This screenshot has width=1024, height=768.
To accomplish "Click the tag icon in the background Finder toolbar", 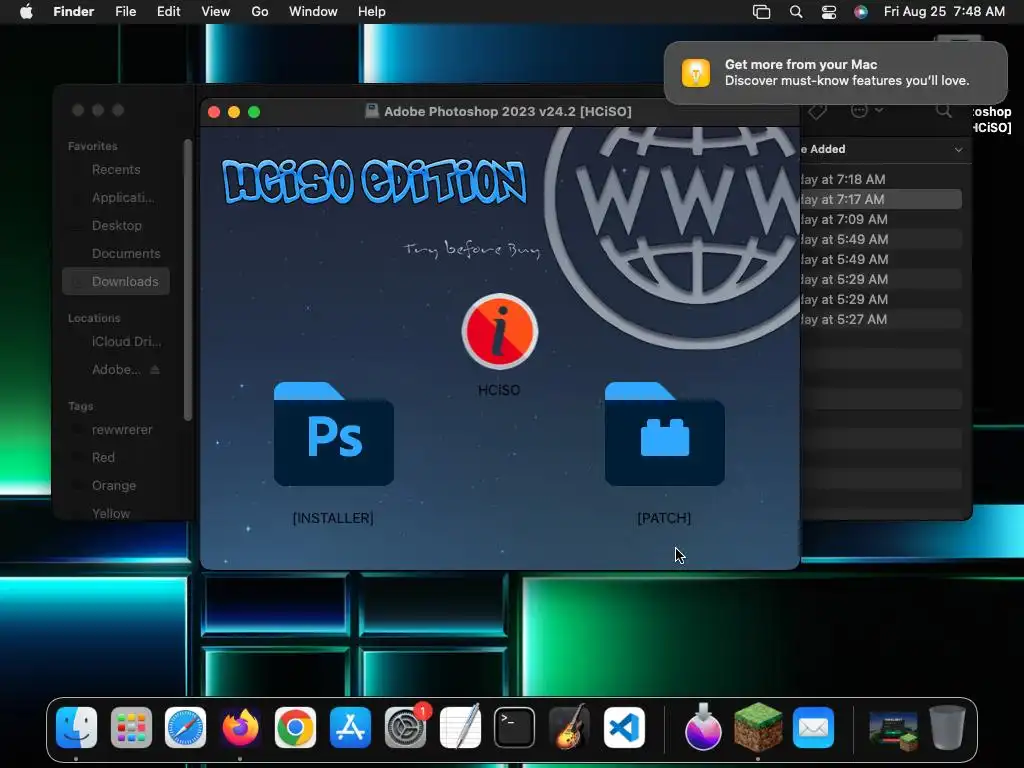I will (817, 111).
